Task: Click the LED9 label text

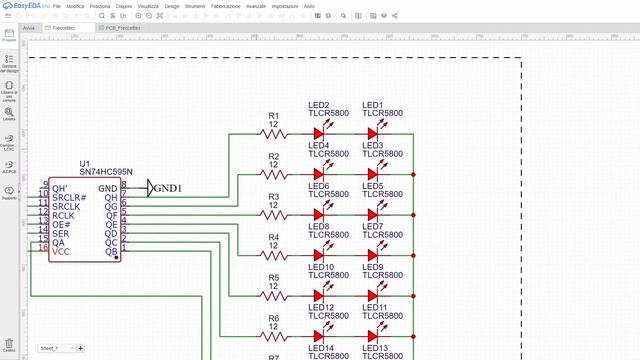Action: click(373, 267)
